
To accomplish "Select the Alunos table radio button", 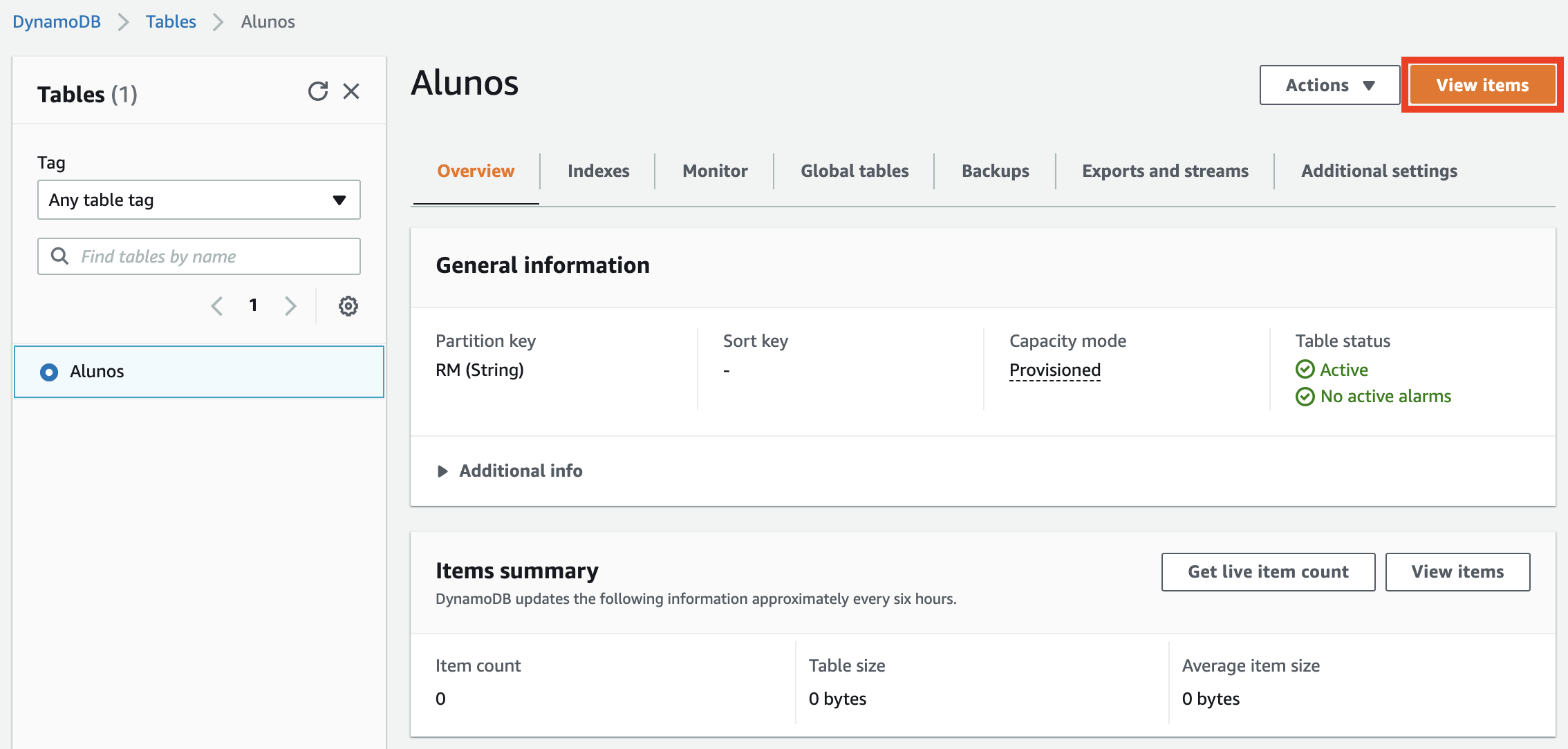I will click(49, 372).
